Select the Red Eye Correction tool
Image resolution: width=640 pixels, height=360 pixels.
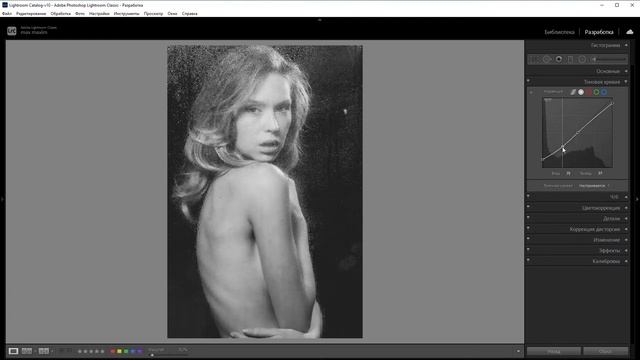pyautogui.click(x=558, y=59)
